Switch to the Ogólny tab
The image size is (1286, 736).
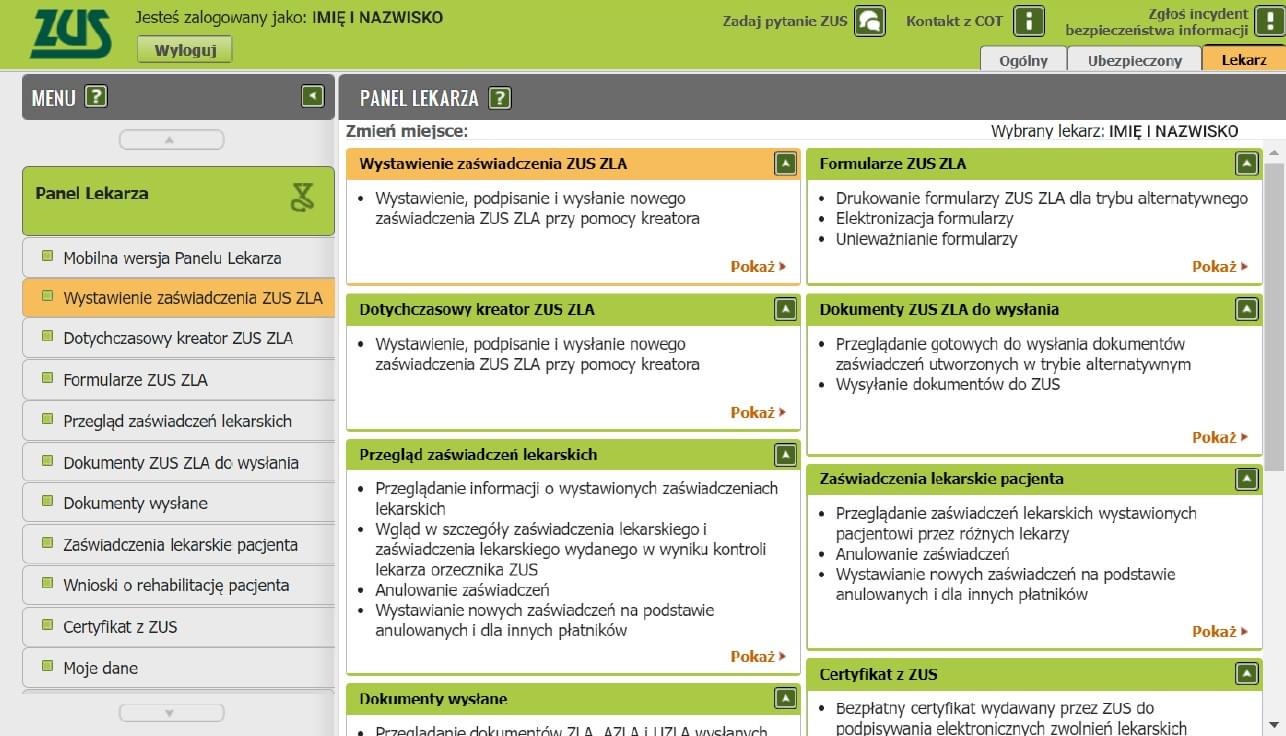(1024, 59)
